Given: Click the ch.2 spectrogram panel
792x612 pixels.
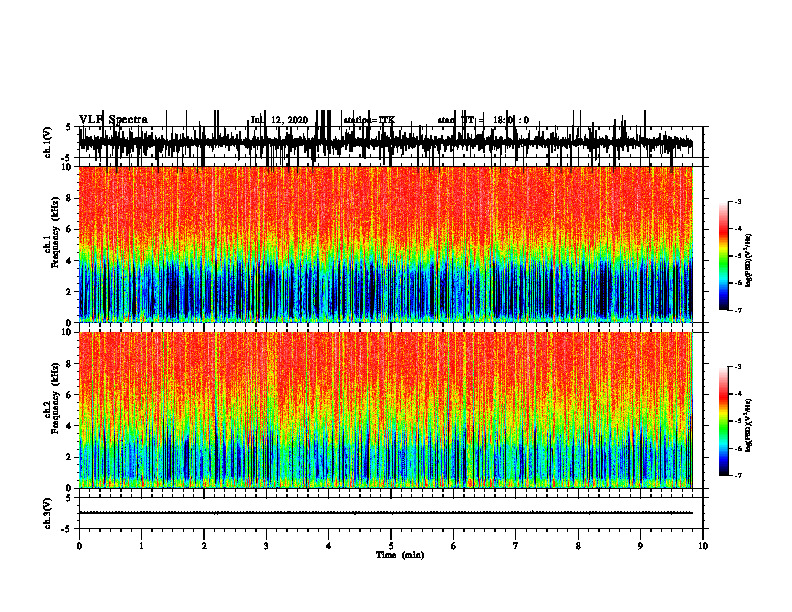Looking at the screenshot, I should (x=385, y=410).
